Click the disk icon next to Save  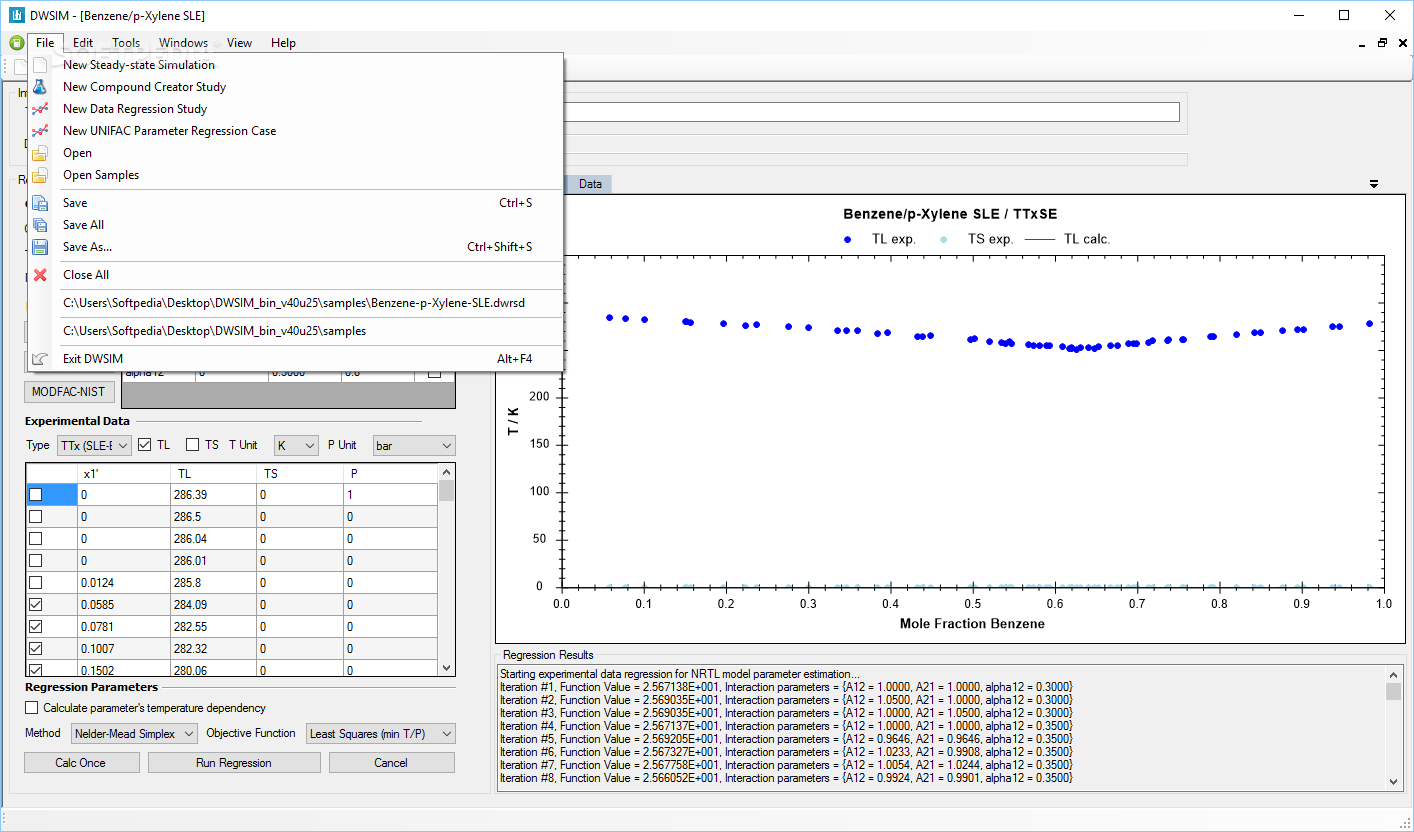pyautogui.click(x=40, y=203)
